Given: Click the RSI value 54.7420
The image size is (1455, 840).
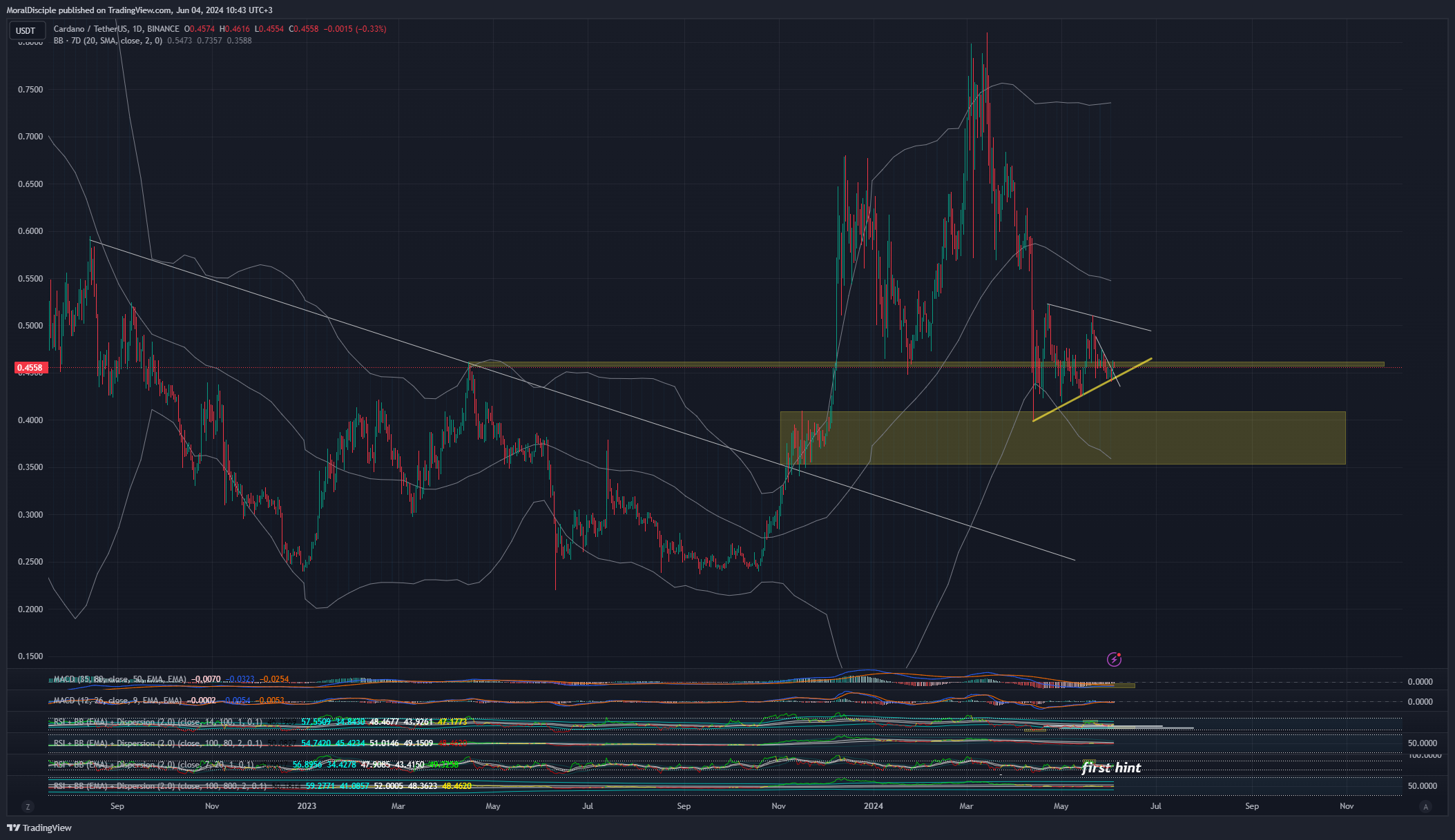Looking at the screenshot, I should pos(316,743).
